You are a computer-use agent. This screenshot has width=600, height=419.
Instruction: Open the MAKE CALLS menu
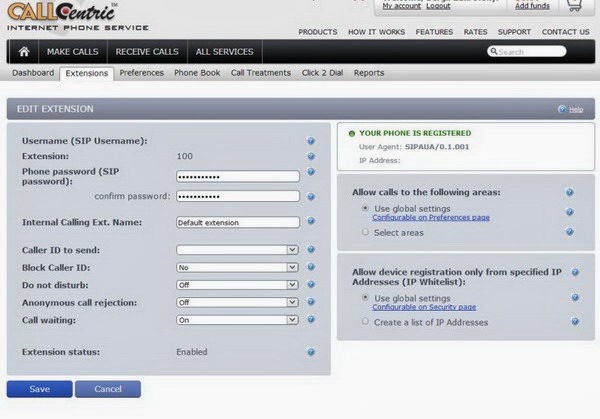(x=73, y=52)
